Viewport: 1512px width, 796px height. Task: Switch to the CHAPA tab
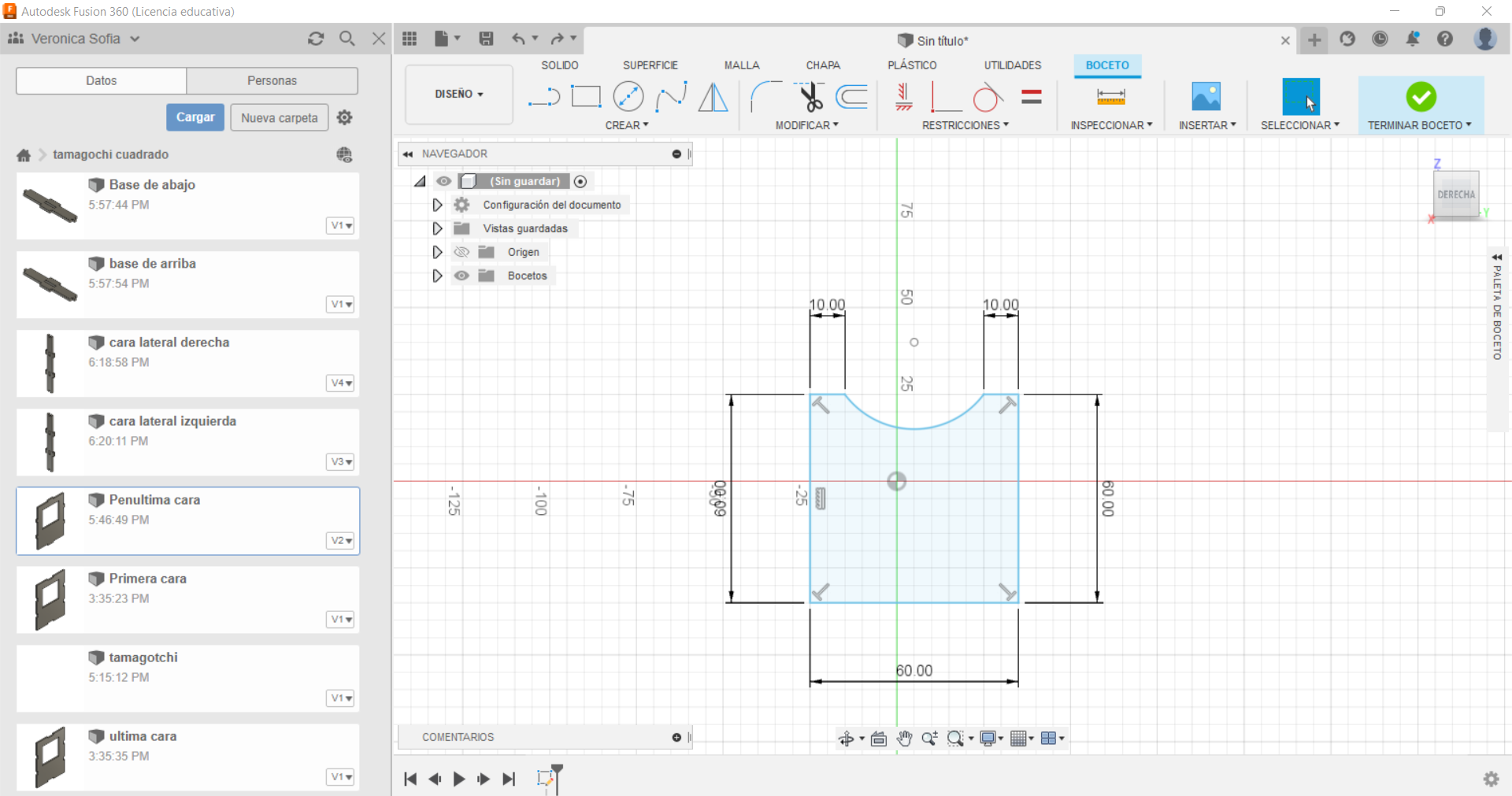pyautogui.click(x=823, y=65)
